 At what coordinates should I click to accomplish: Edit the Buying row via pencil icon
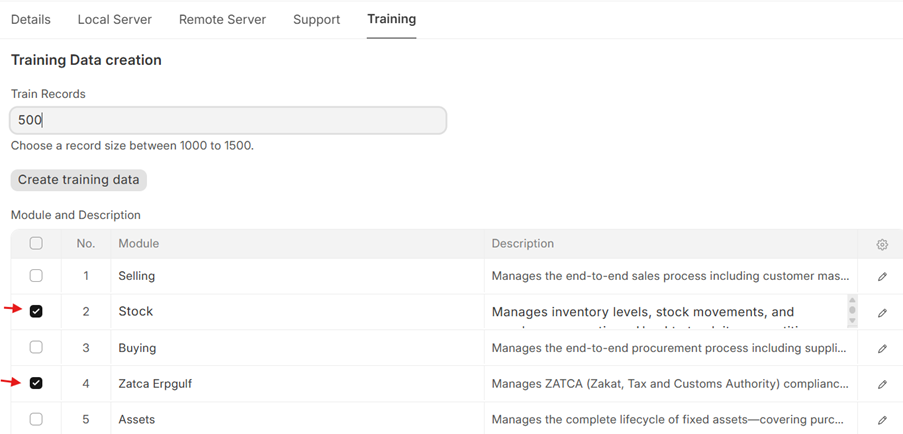point(881,348)
